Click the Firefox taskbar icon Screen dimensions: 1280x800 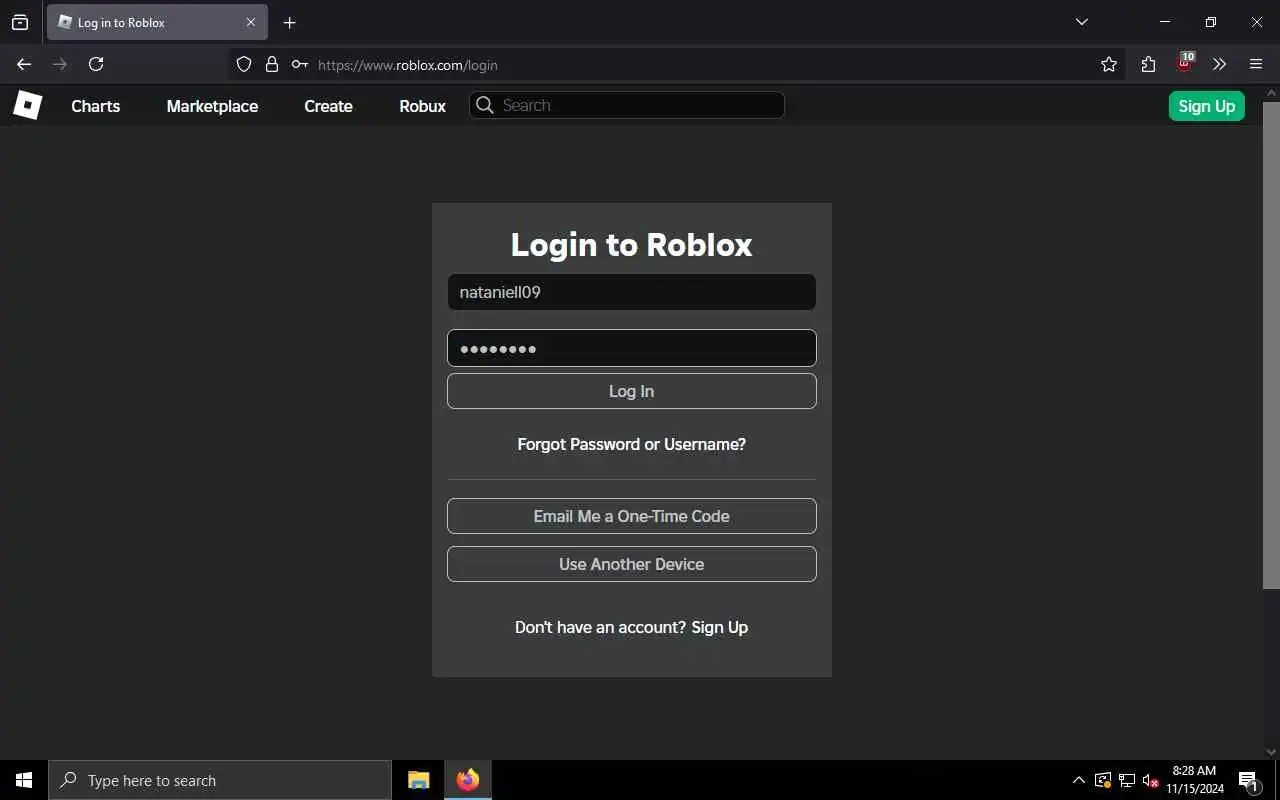[x=467, y=780]
